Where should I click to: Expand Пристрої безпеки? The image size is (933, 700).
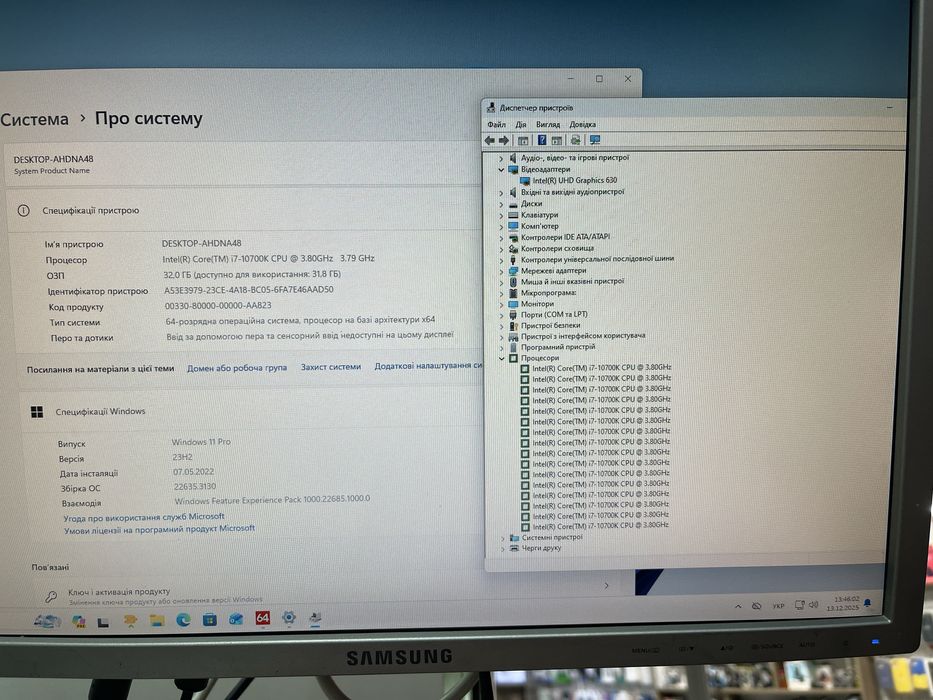(x=501, y=326)
